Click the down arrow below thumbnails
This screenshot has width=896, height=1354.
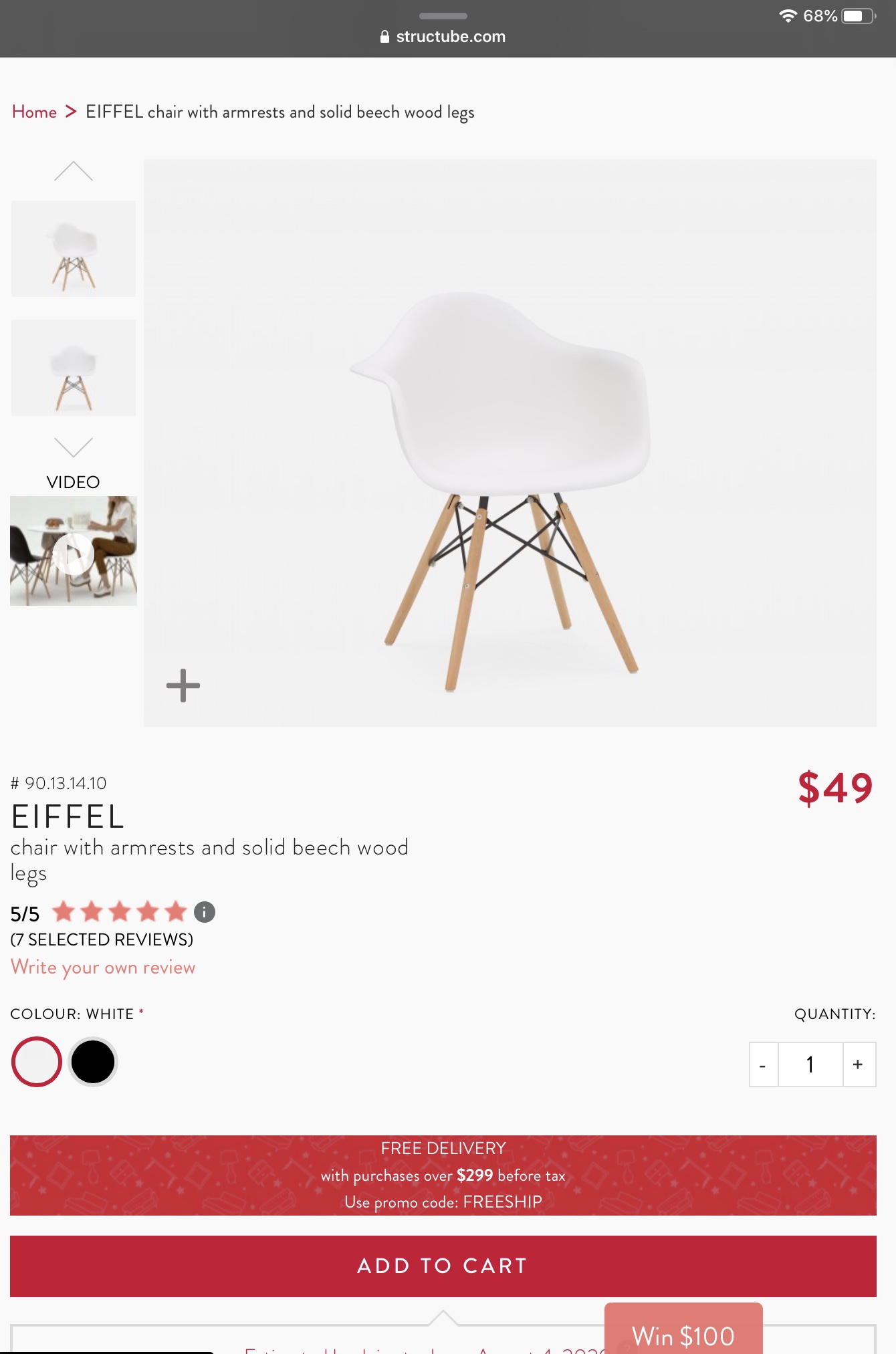pos(74,447)
